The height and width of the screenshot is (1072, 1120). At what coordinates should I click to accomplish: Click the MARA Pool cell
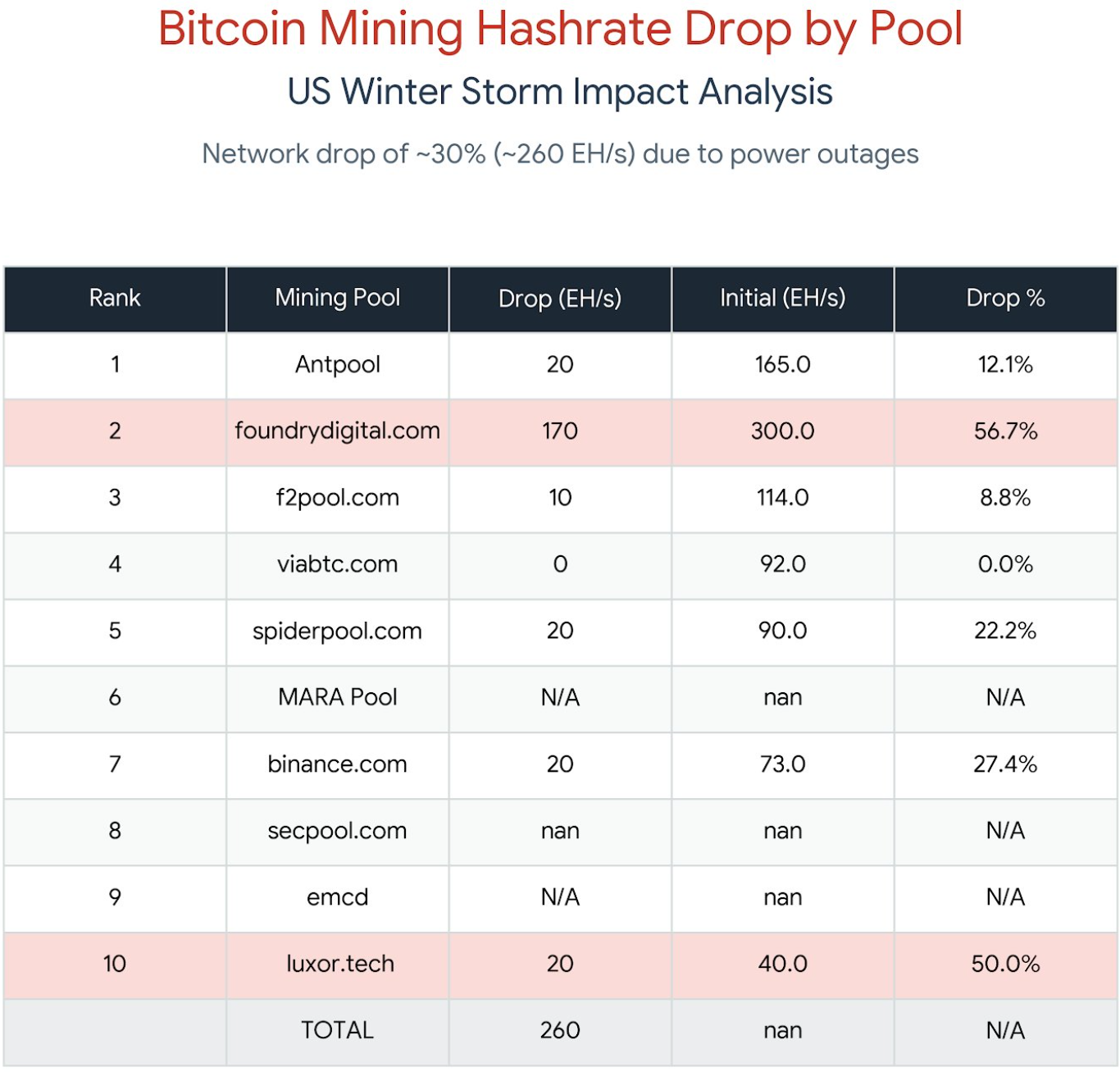point(337,697)
